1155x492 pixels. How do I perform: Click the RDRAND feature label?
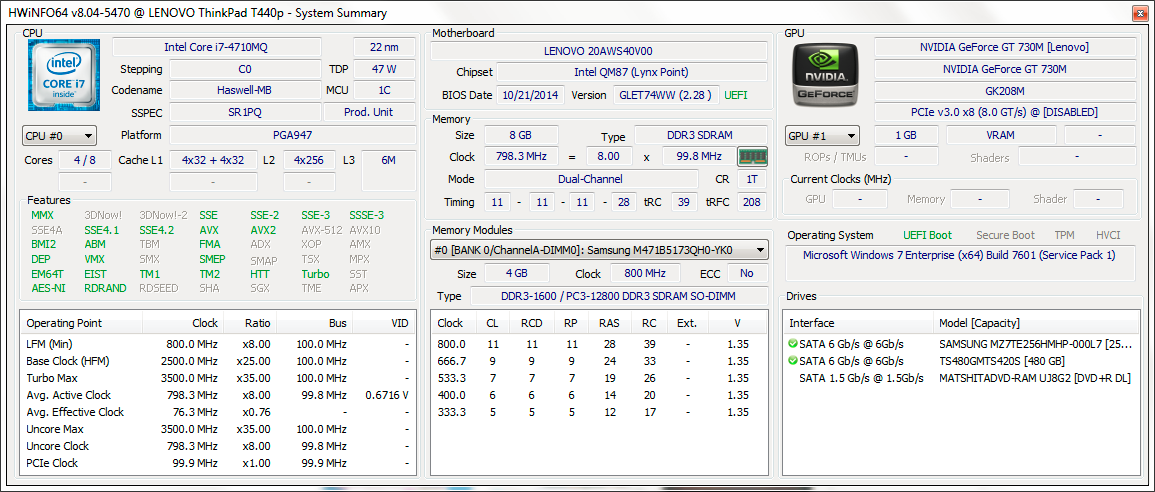coord(105,288)
